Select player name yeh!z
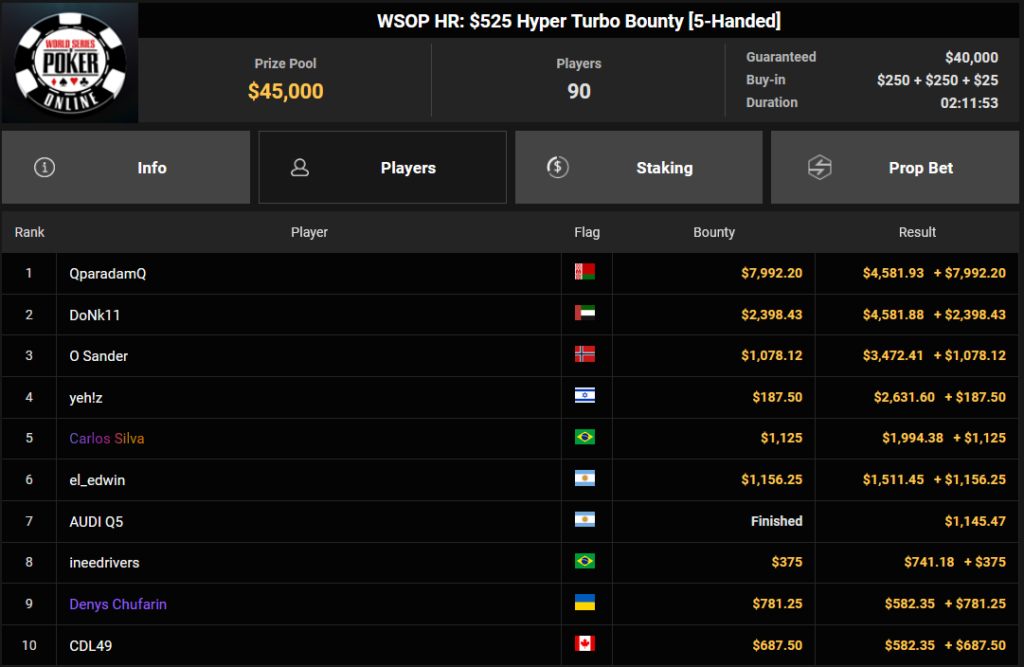The width and height of the screenshot is (1024, 667). point(86,398)
